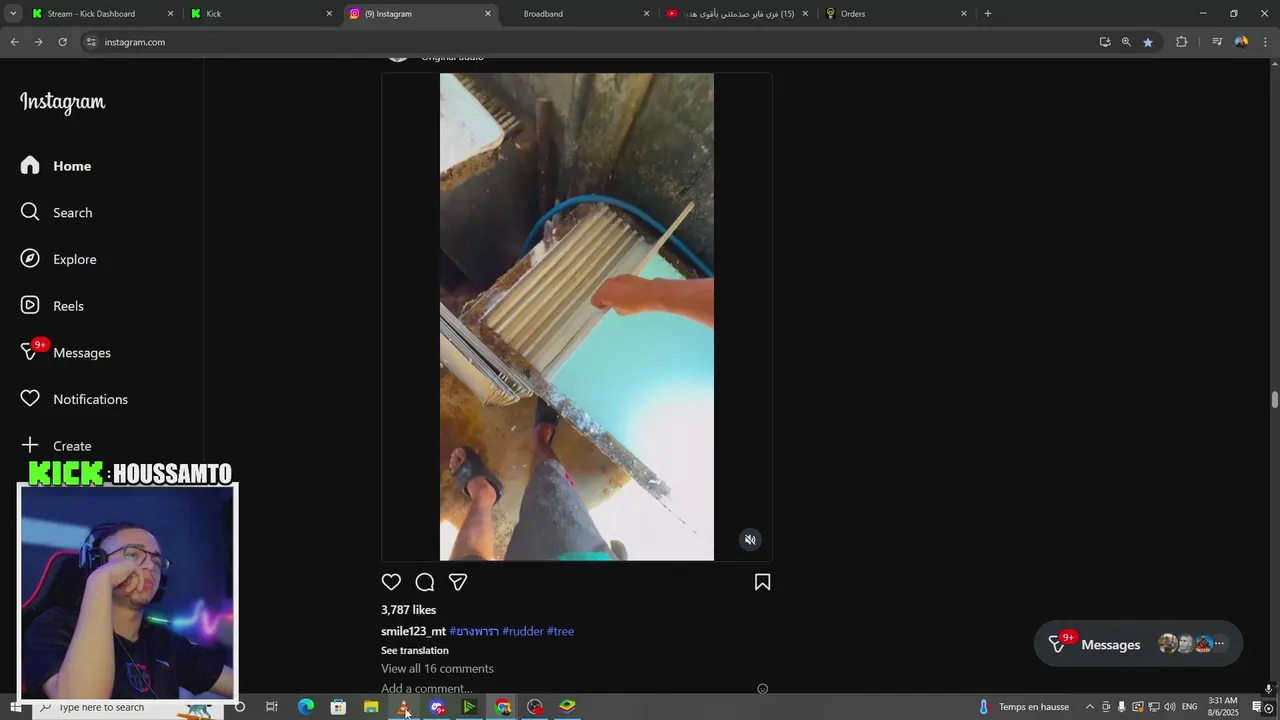Open smile123_mt profile link
This screenshot has height=720, width=1280.
(413, 631)
